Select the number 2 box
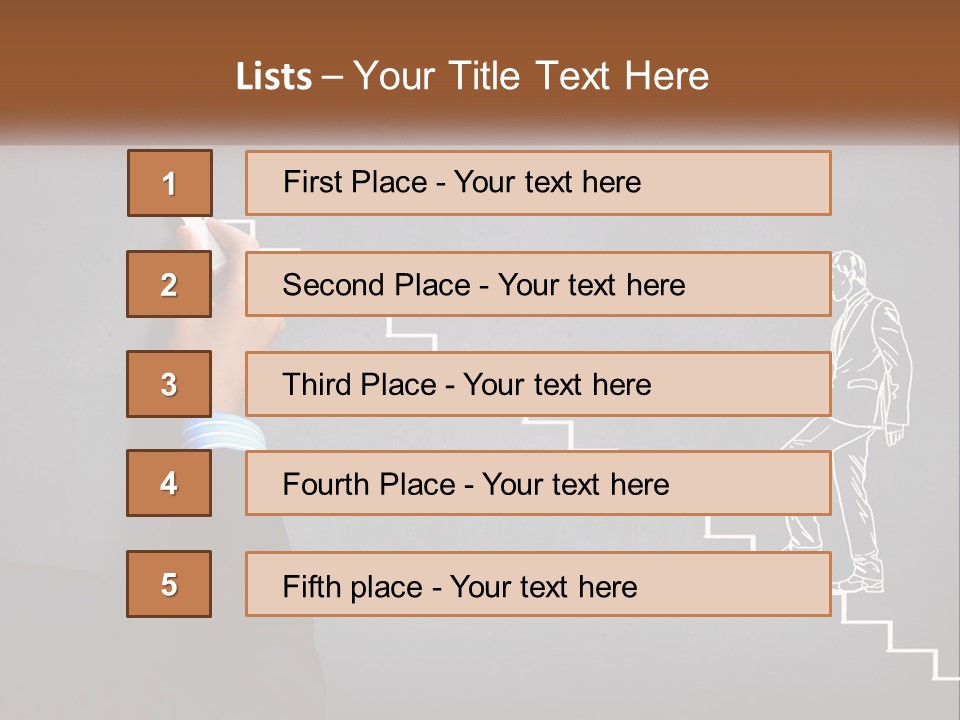 point(169,284)
